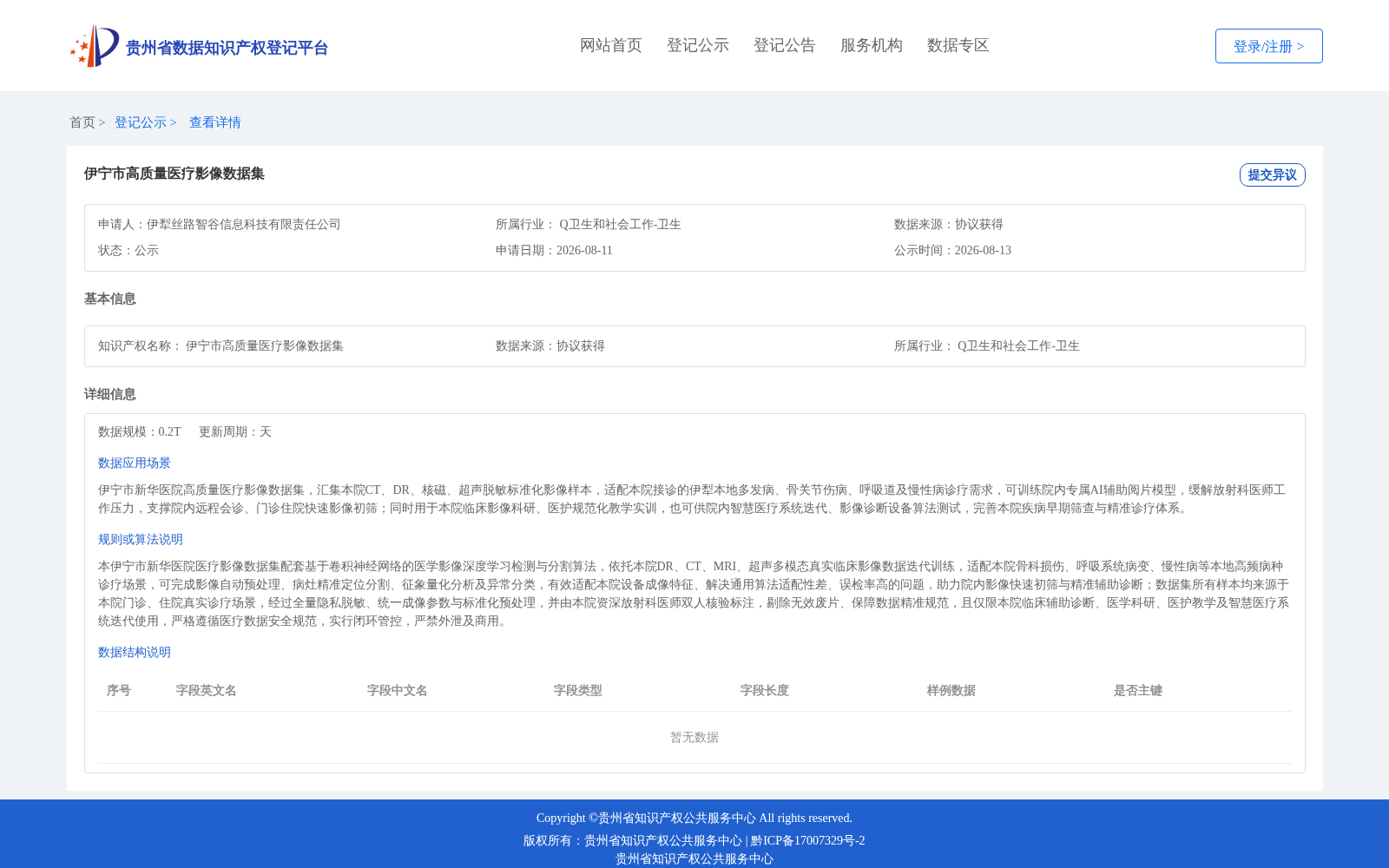Click 公示时间：2026-08-13

[x=952, y=250]
